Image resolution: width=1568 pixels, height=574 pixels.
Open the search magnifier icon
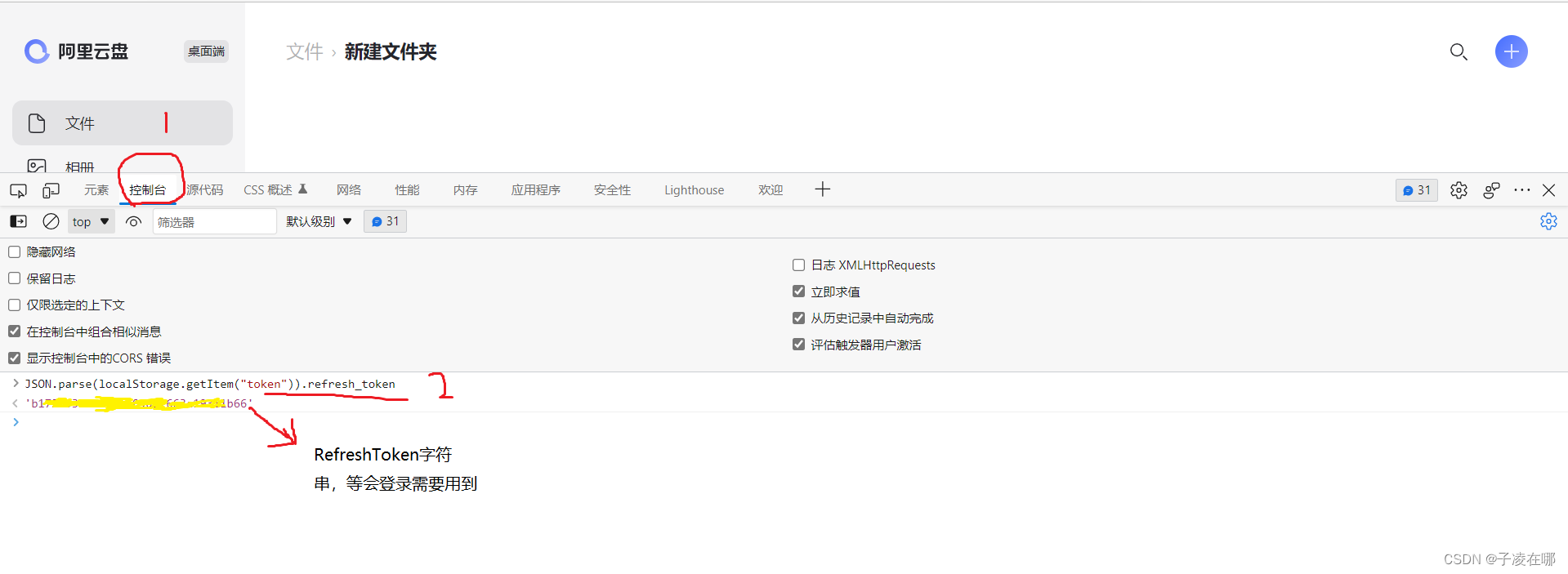tap(1459, 52)
